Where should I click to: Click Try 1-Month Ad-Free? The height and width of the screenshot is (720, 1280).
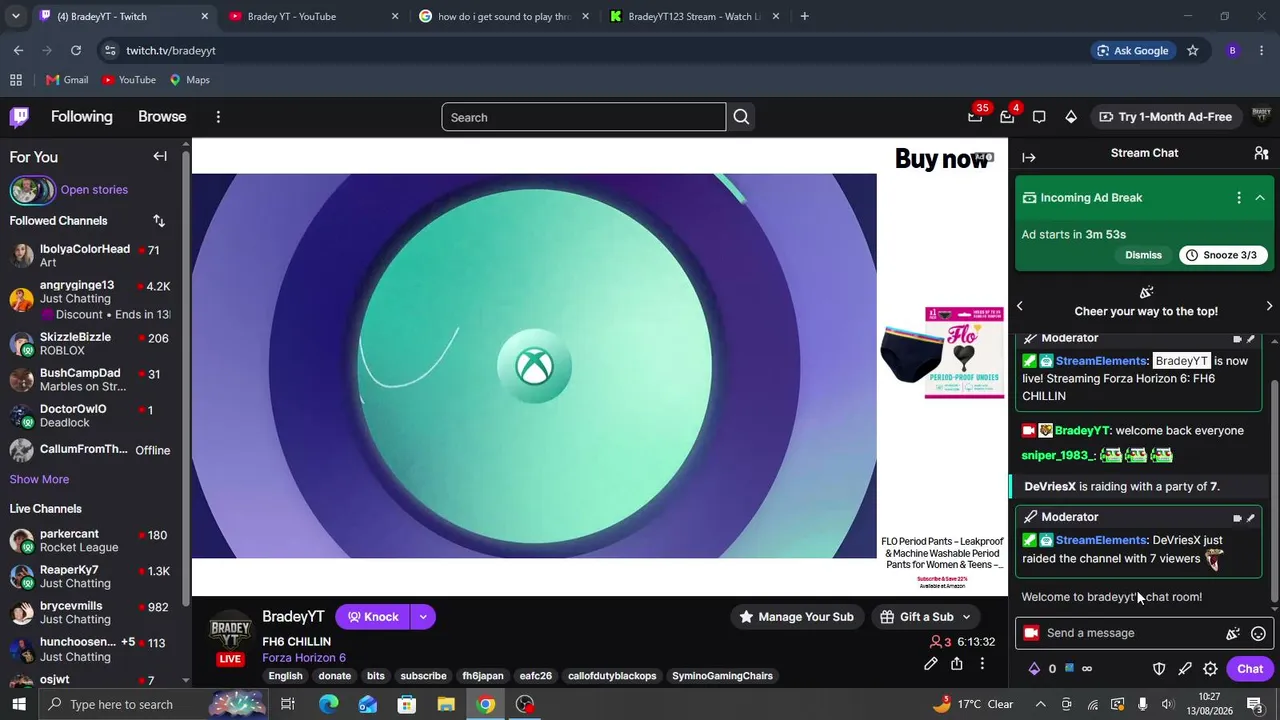coord(1165,117)
